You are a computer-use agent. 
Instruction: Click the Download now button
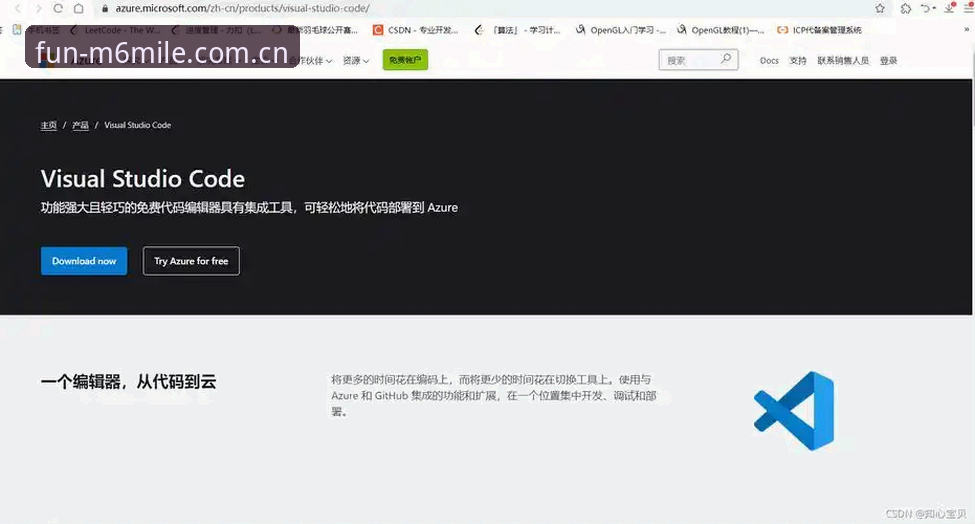(x=84, y=261)
